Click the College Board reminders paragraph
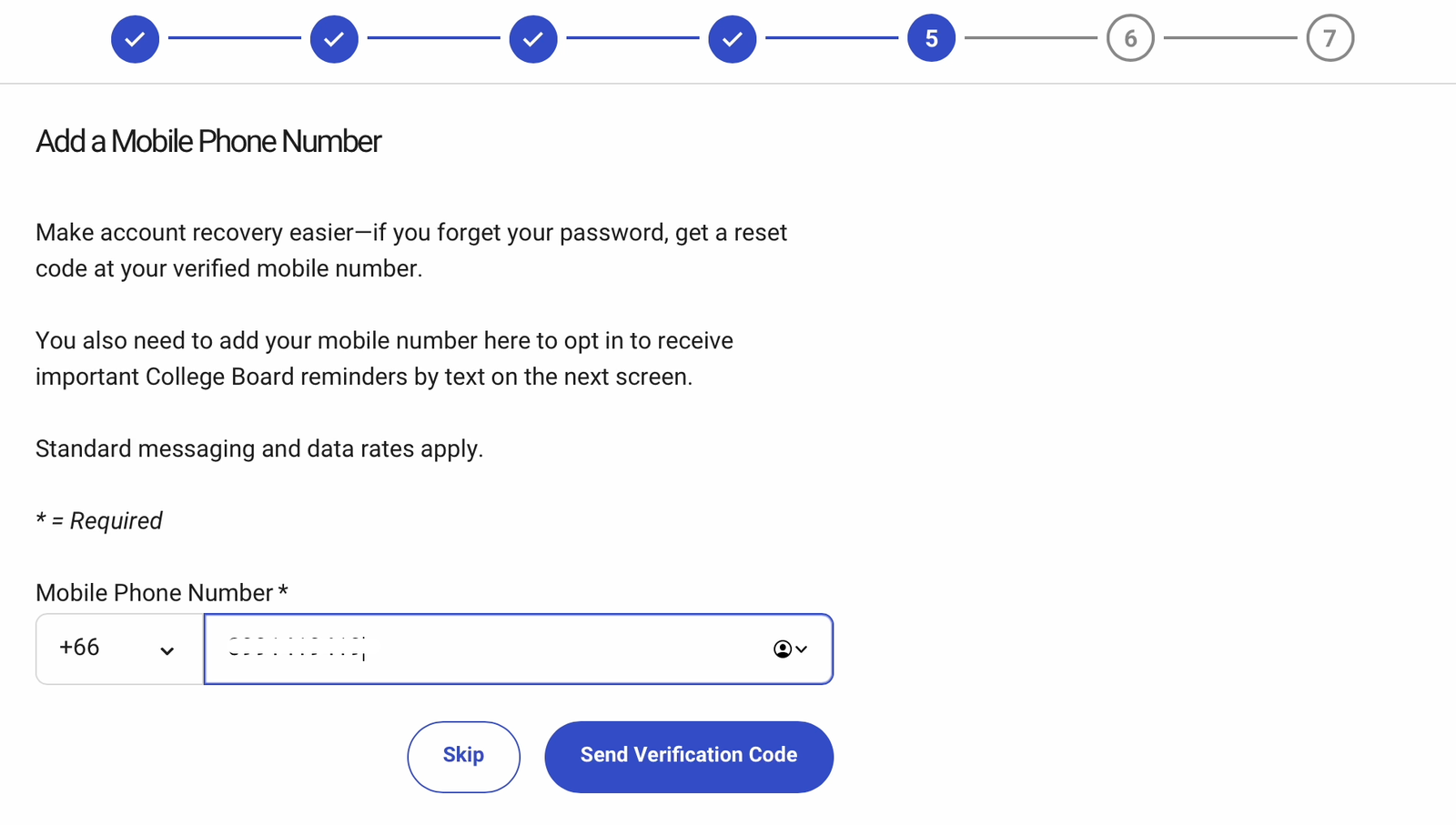The width and height of the screenshot is (1456, 825). pyautogui.click(x=384, y=358)
